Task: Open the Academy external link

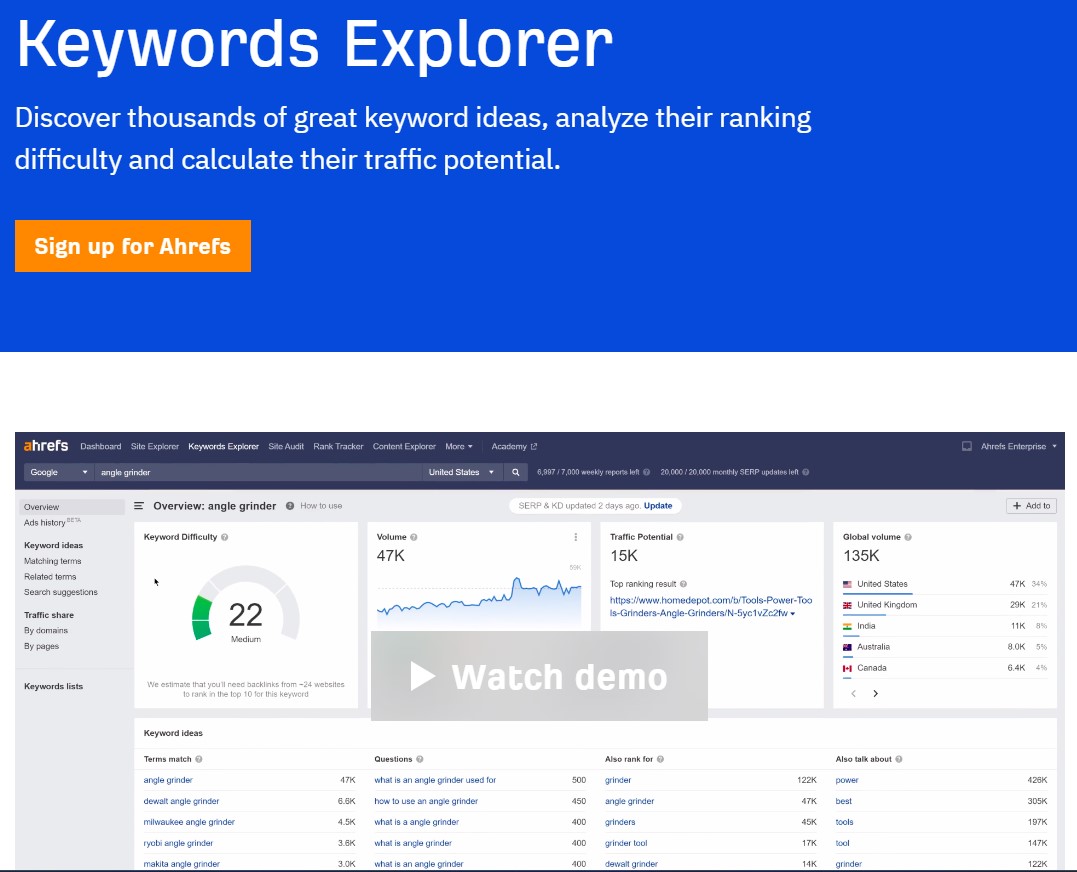Action: [x=514, y=446]
